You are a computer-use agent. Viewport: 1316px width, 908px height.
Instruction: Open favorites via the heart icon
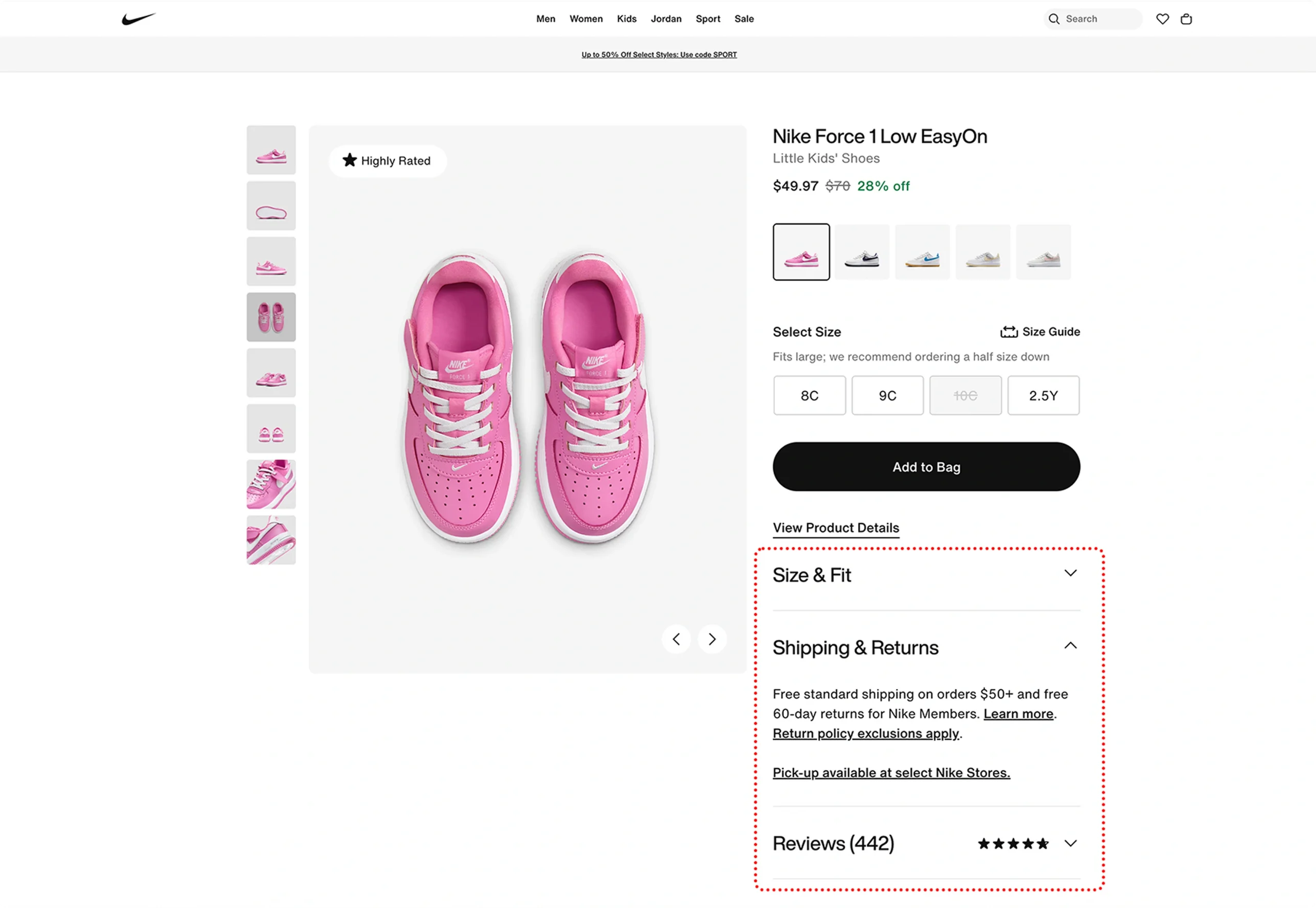pos(1162,19)
